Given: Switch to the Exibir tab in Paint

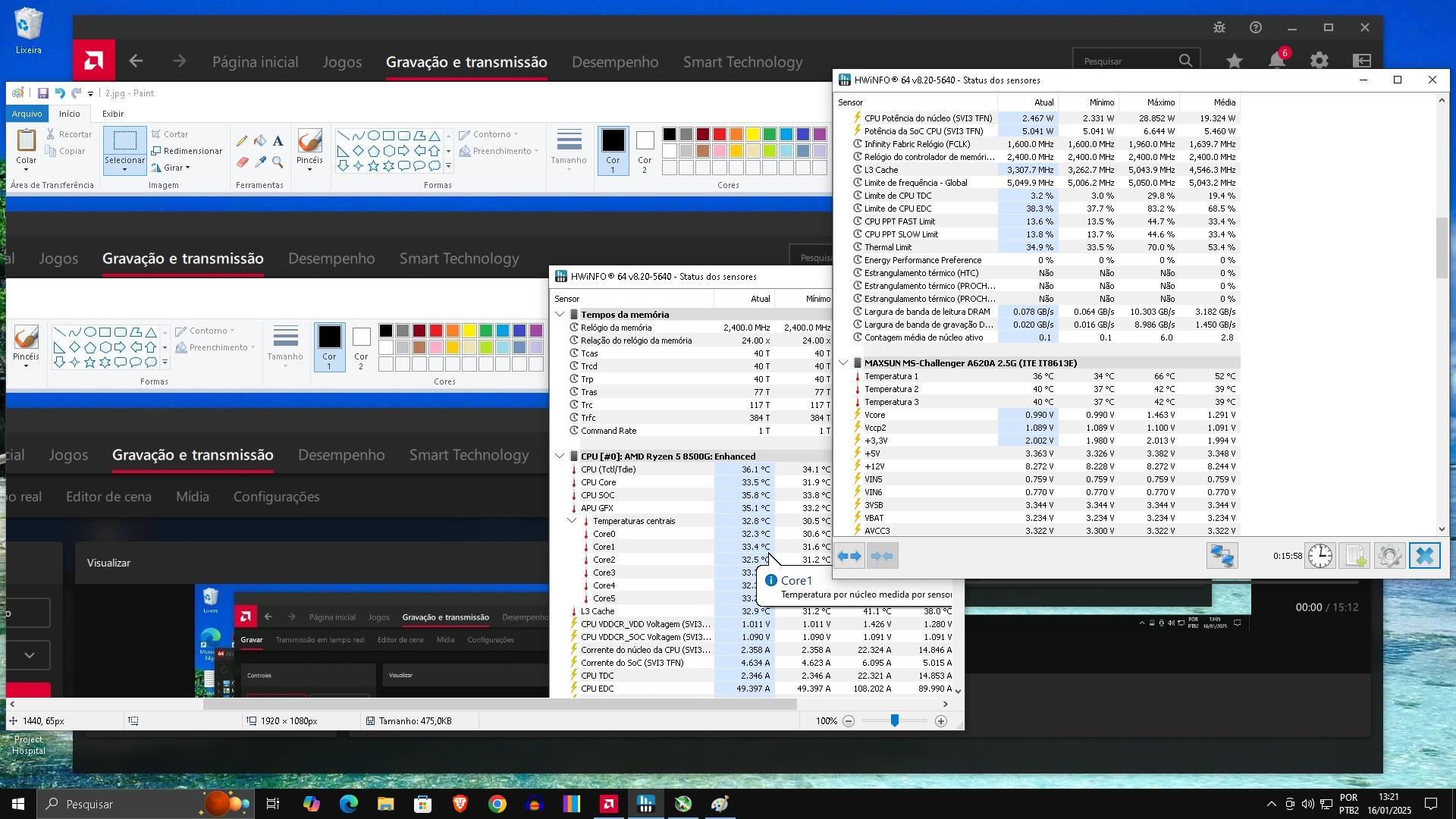Looking at the screenshot, I should [113, 114].
